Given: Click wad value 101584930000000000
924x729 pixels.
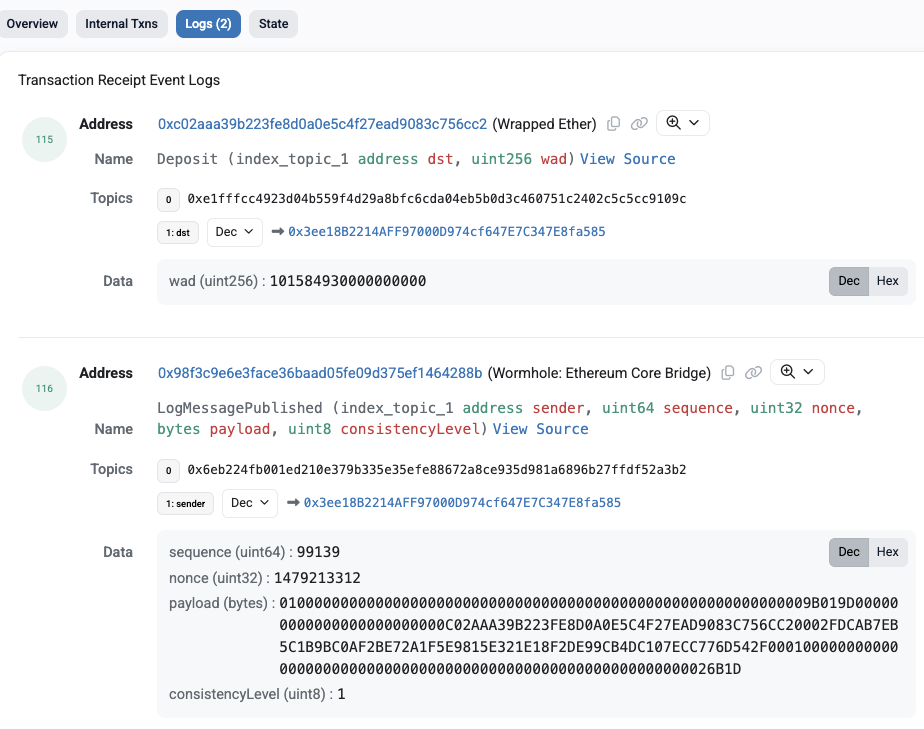Looking at the screenshot, I should pyautogui.click(x=348, y=281).
